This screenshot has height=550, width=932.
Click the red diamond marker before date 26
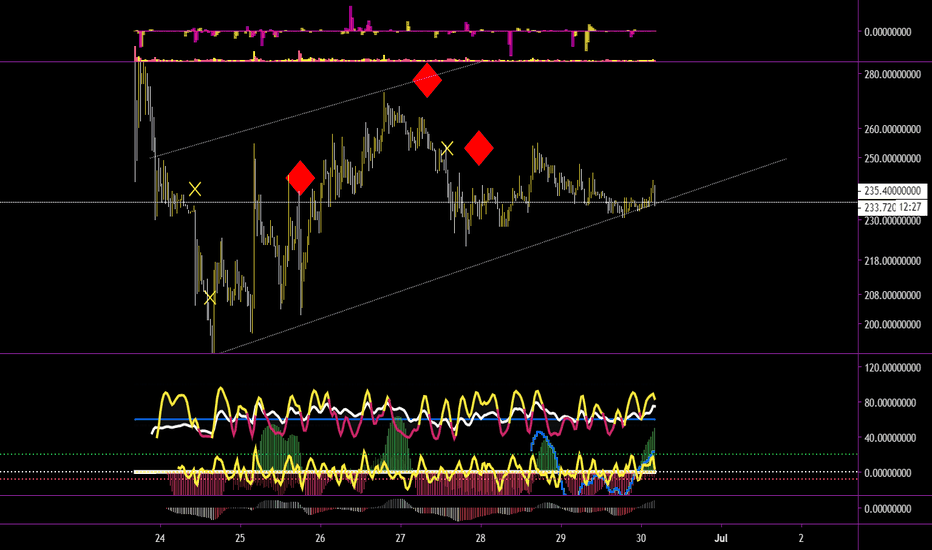pos(300,178)
